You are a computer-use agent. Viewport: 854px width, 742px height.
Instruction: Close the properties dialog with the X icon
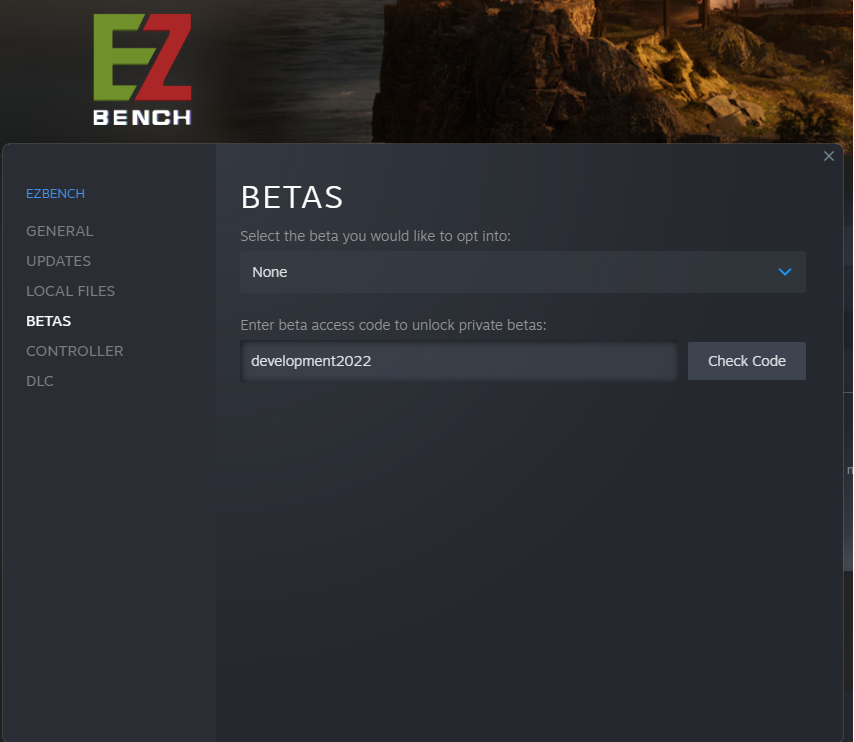(828, 156)
